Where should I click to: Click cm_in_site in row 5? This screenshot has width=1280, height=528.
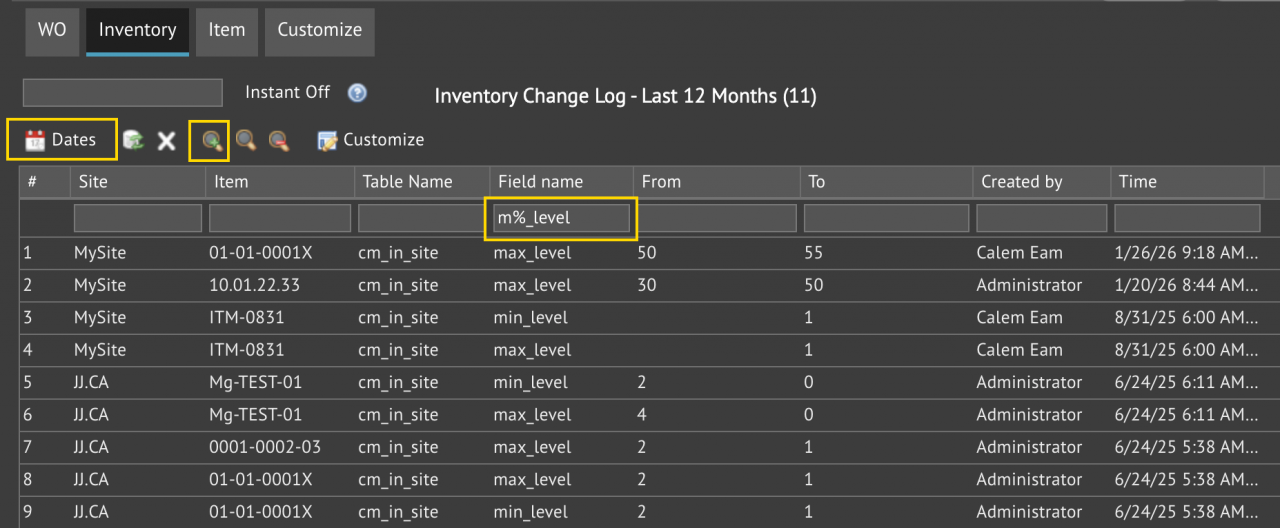(398, 382)
